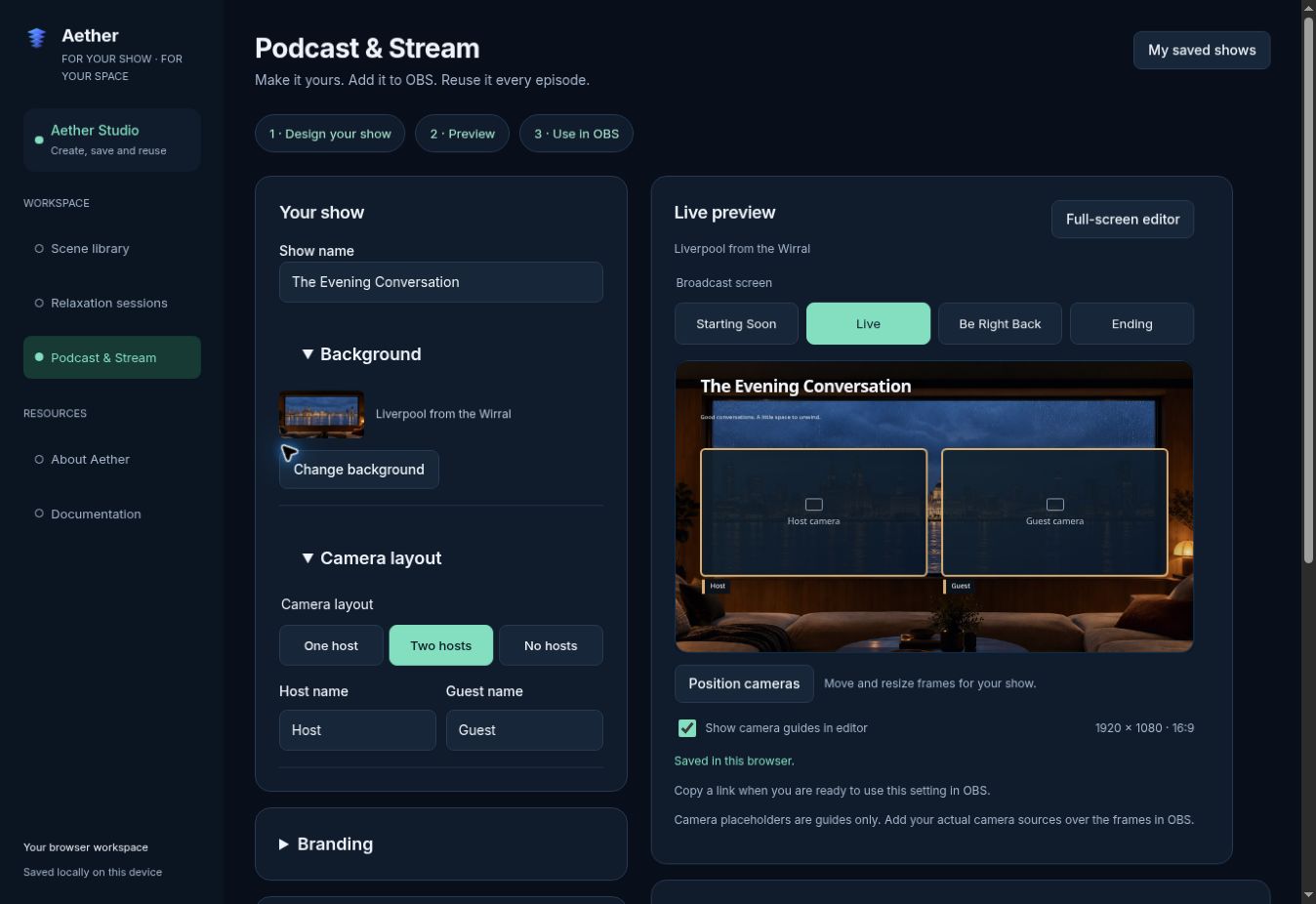1316x904 pixels.
Task: Open the Full-screen editor
Action: (x=1123, y=220)
